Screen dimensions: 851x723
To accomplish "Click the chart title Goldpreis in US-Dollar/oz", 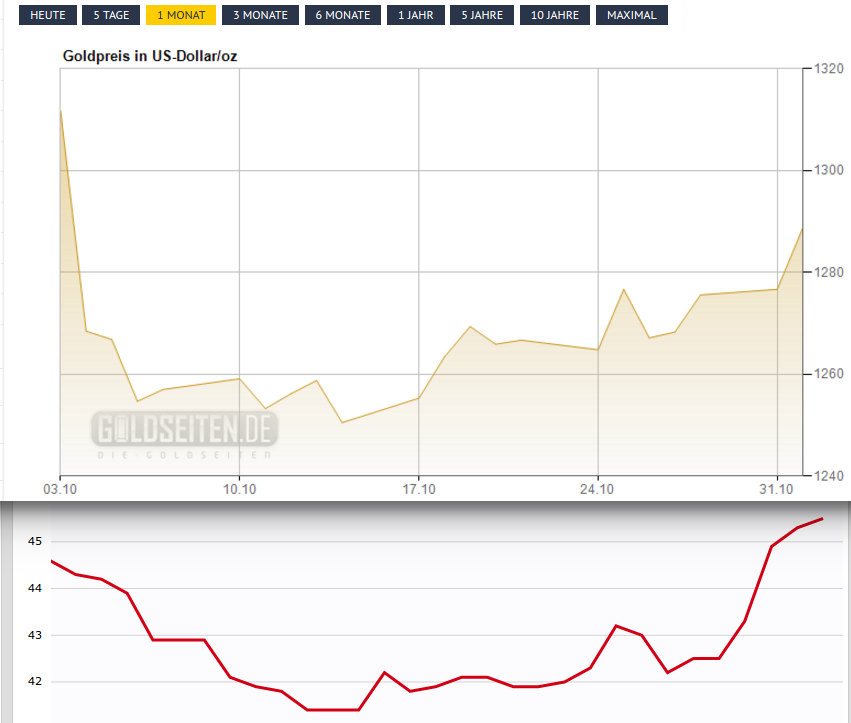I will 150,56.
